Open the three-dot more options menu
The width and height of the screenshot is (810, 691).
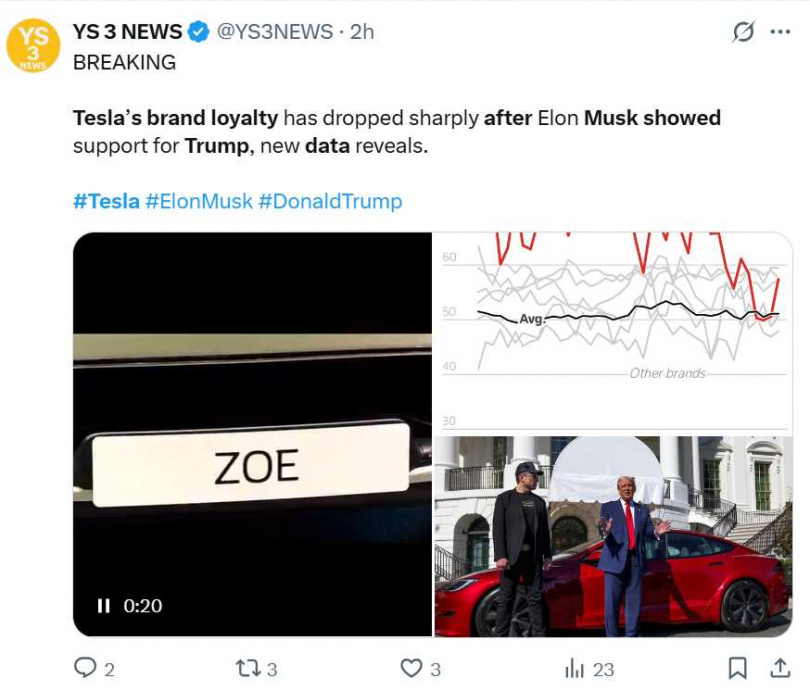(780, 32)
